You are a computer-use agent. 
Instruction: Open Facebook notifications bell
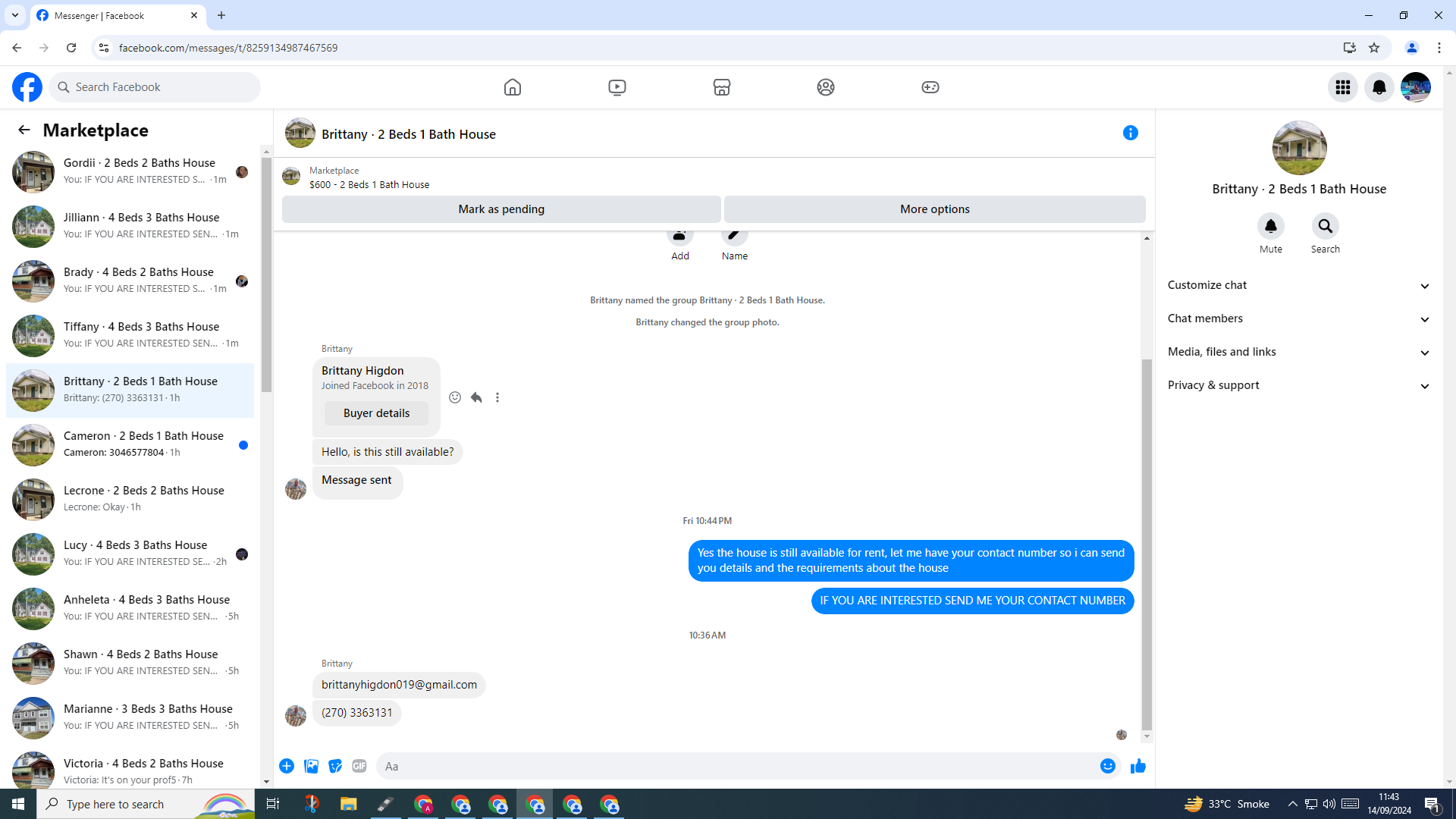pos(1379,87)
